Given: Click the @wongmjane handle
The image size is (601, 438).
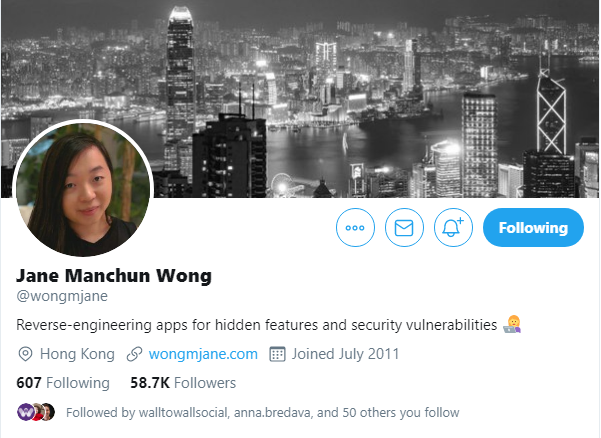Looking at the screenshot, I should click(62, 296).
